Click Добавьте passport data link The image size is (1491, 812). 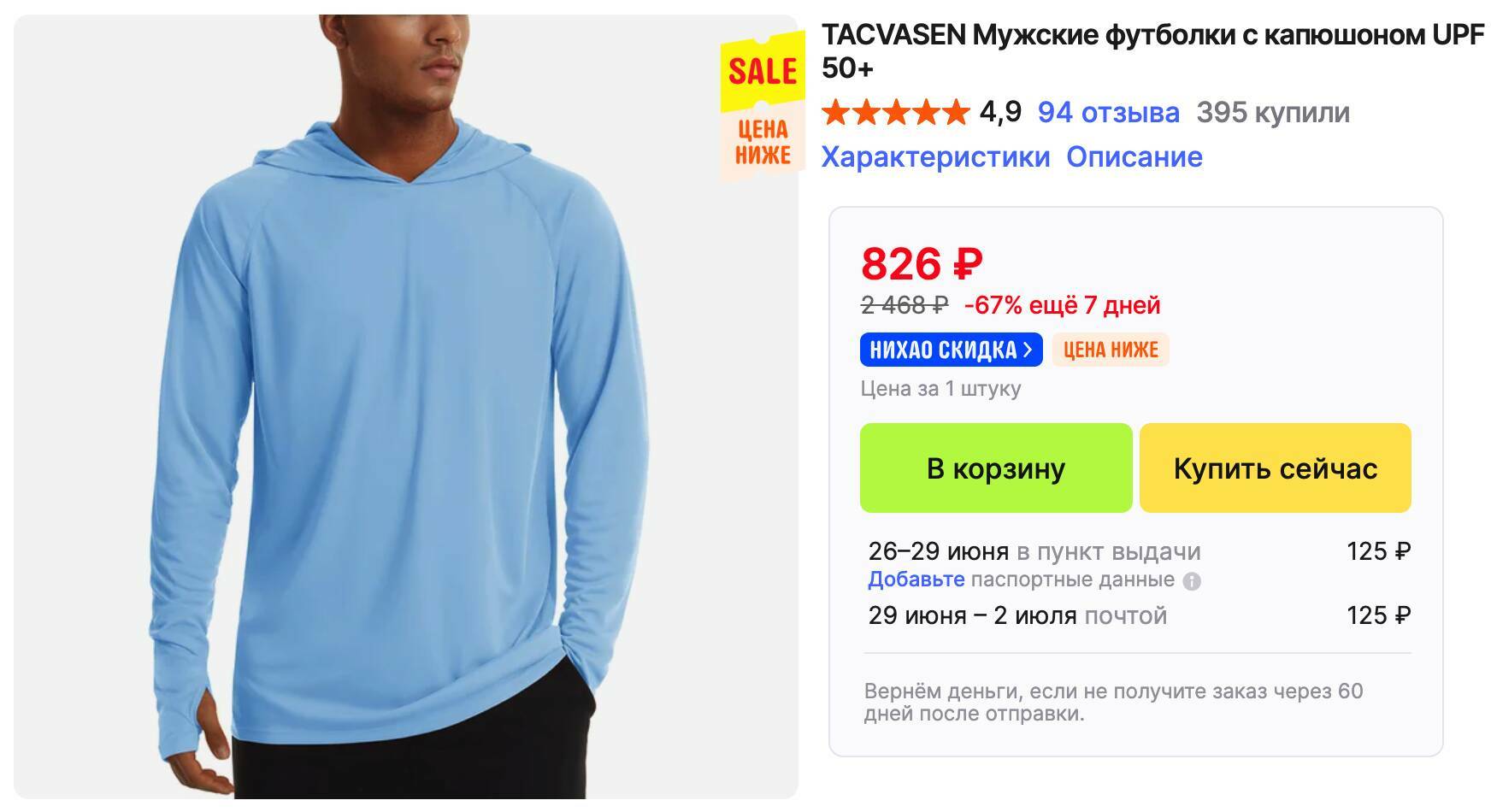916,580
